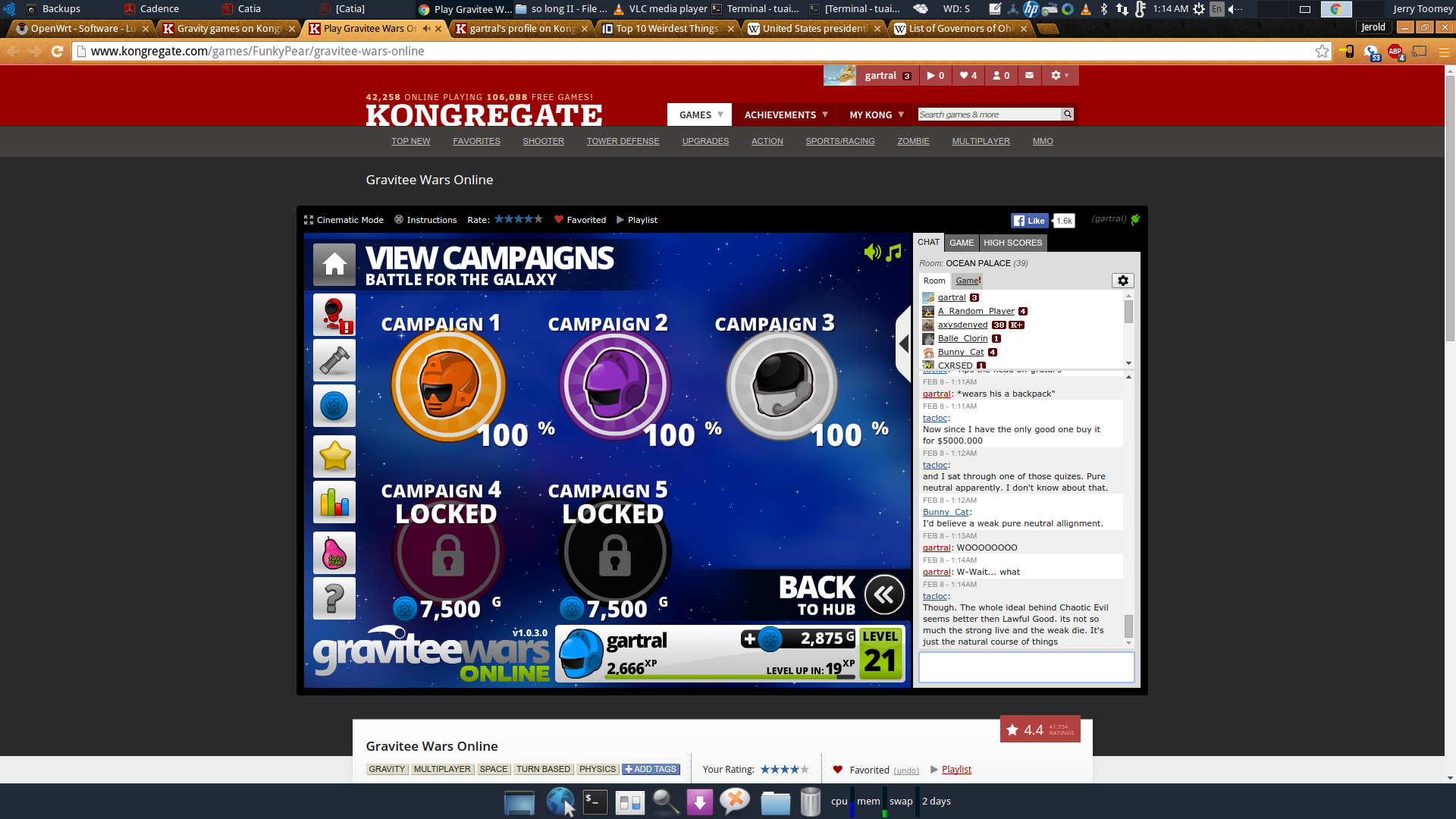Open the blue gravitee coin sidebar icon

tap(334, 406)
